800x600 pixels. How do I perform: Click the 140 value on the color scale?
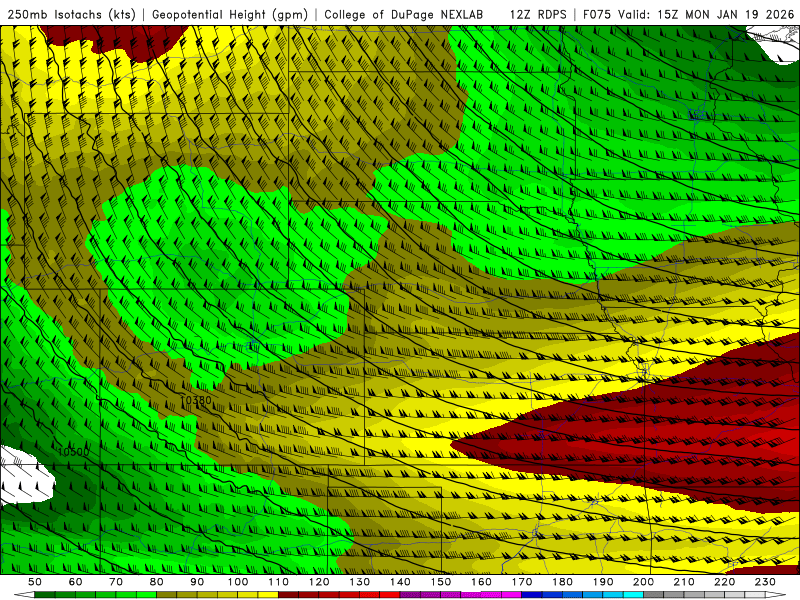pos(400,582)
